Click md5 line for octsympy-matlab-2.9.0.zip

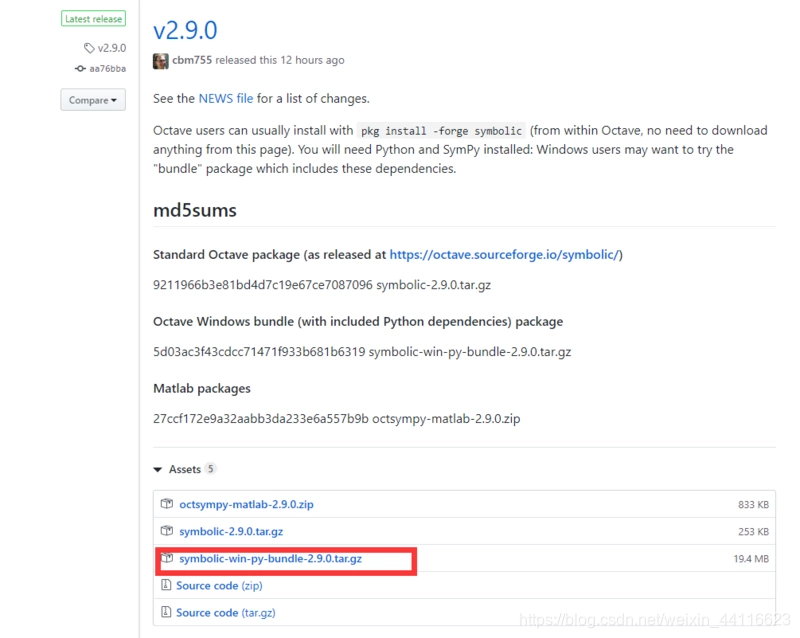click(337, 419)
